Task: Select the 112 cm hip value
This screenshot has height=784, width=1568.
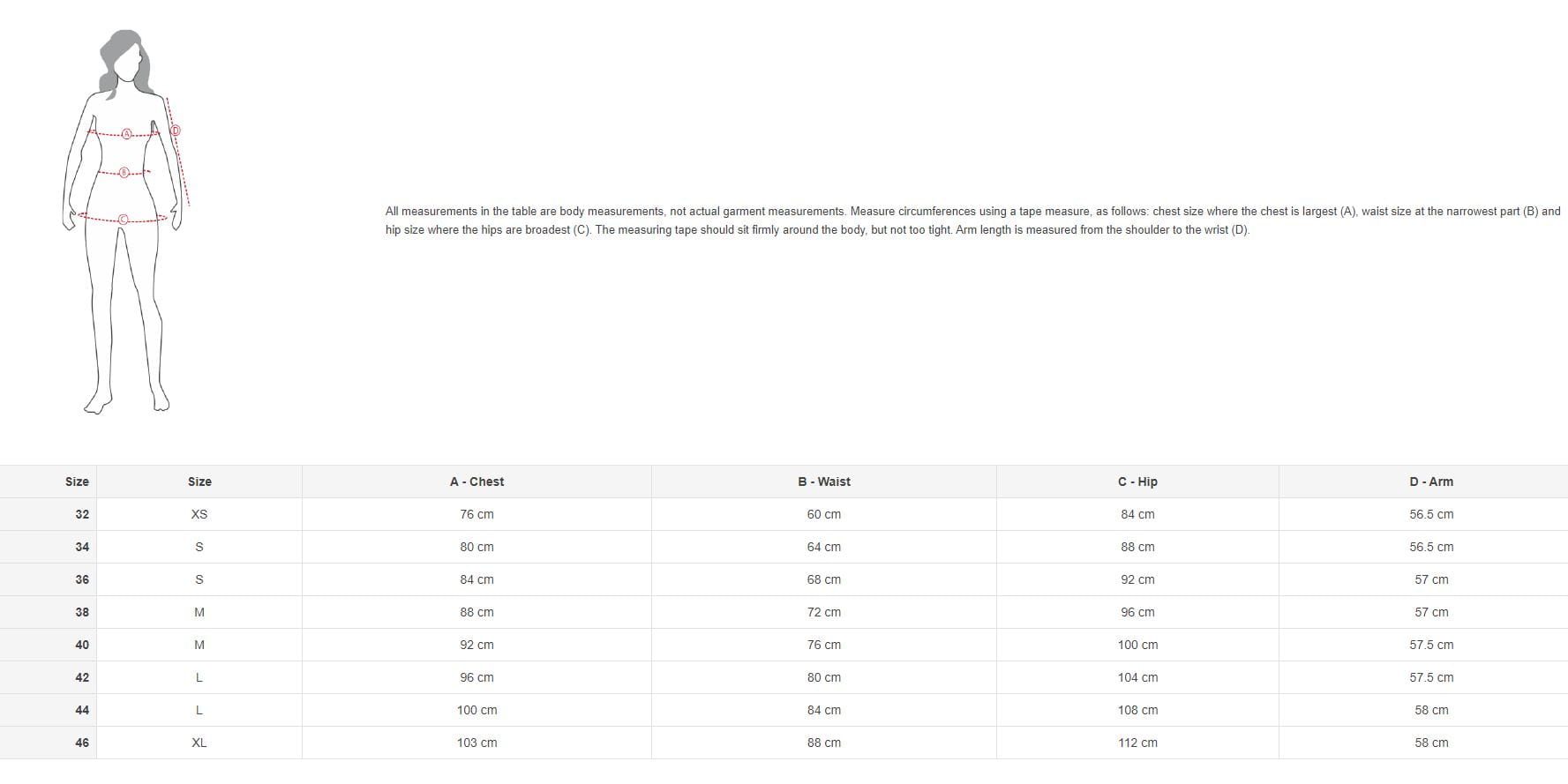Action: 1137,743
